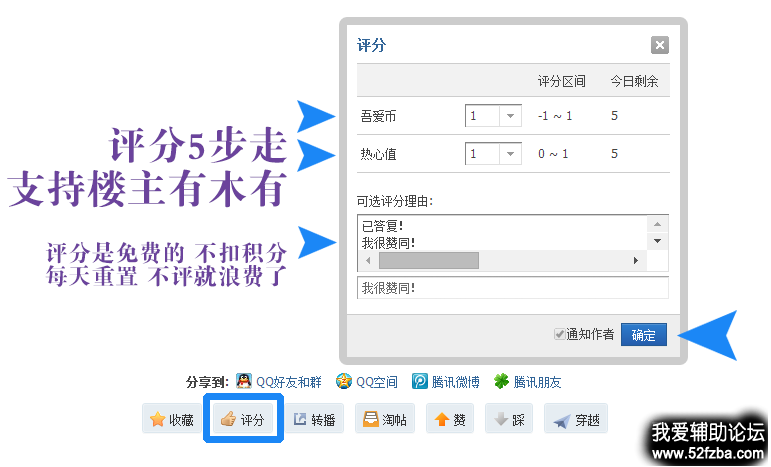
Task: Click the 可选评分理由: label
Action: coord(395,201)
